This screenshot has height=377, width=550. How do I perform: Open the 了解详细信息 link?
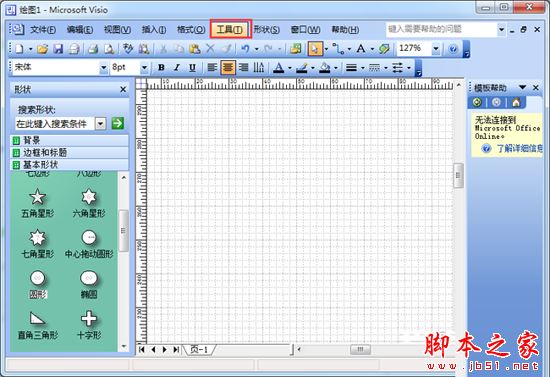point(520,149)
